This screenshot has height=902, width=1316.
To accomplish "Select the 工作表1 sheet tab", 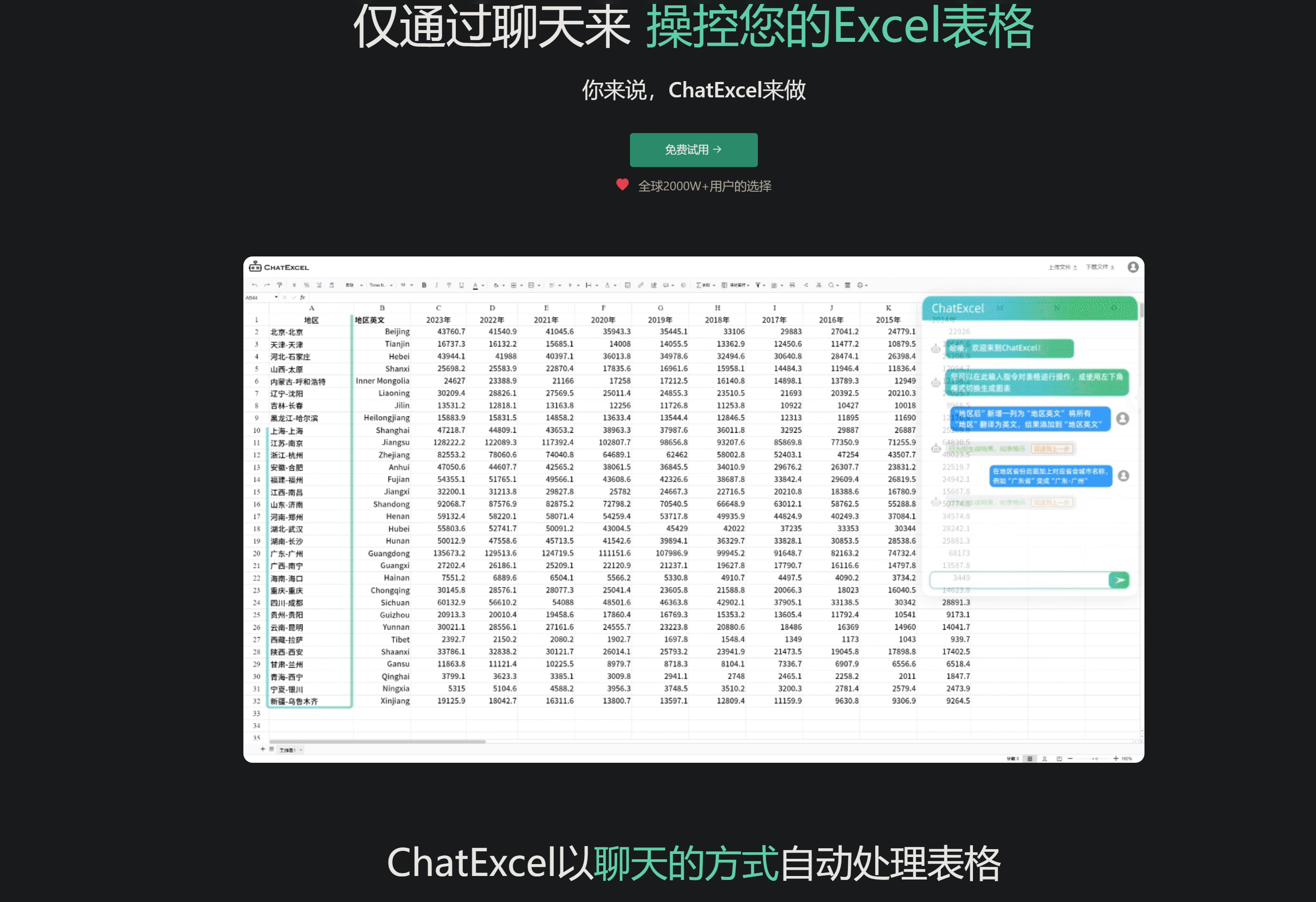I will (x=291, y=750).
